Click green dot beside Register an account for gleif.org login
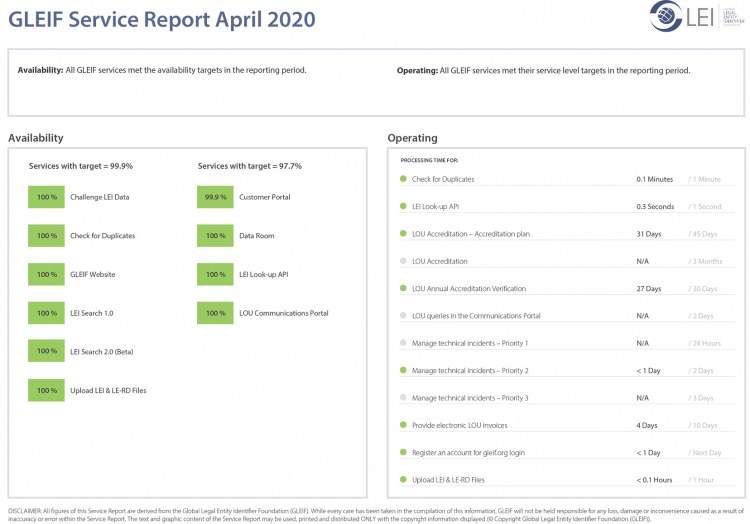750x524 pixels. click(403, 452)
